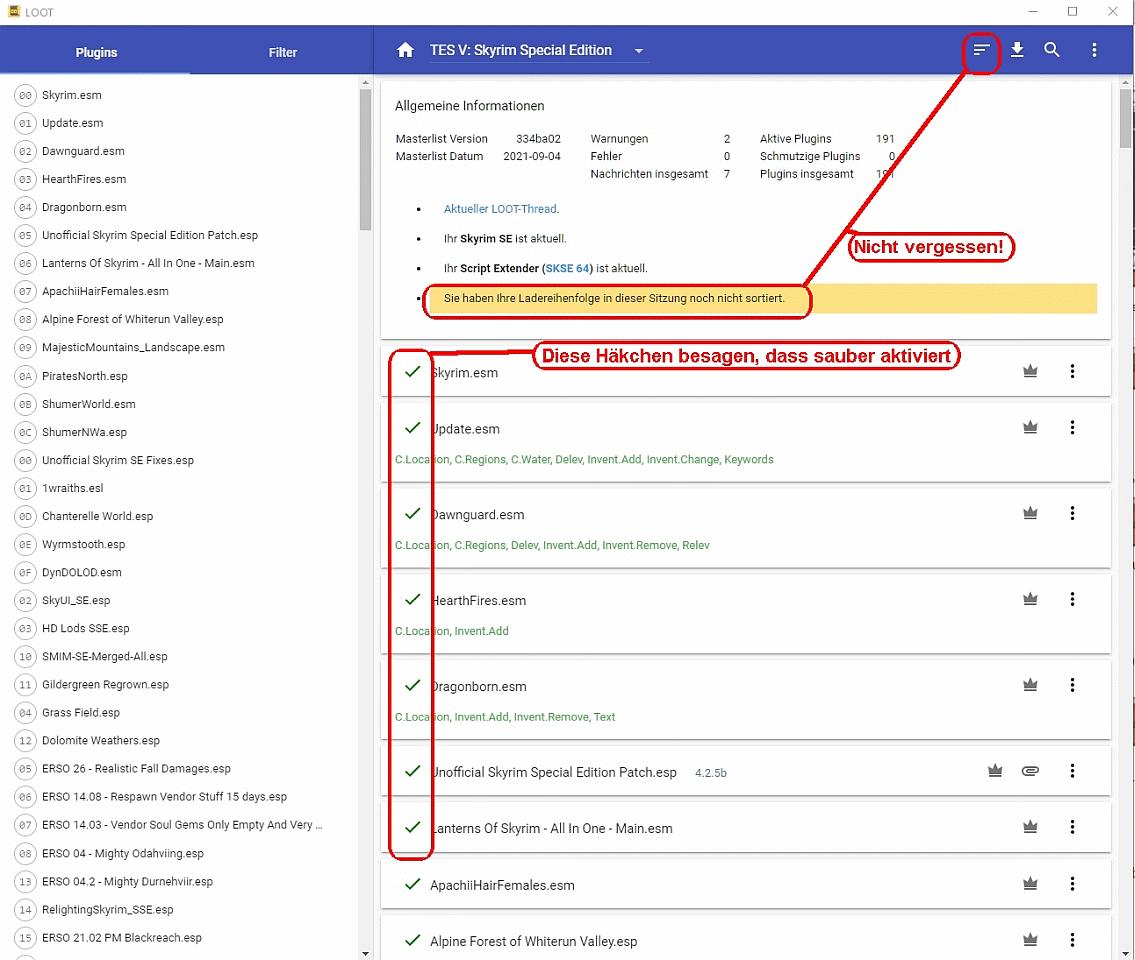Viewport: 1135px width, 960px height.
Task: Click the update masterlist download icon
Action: pyautogui.click(x=1017, y=50)
